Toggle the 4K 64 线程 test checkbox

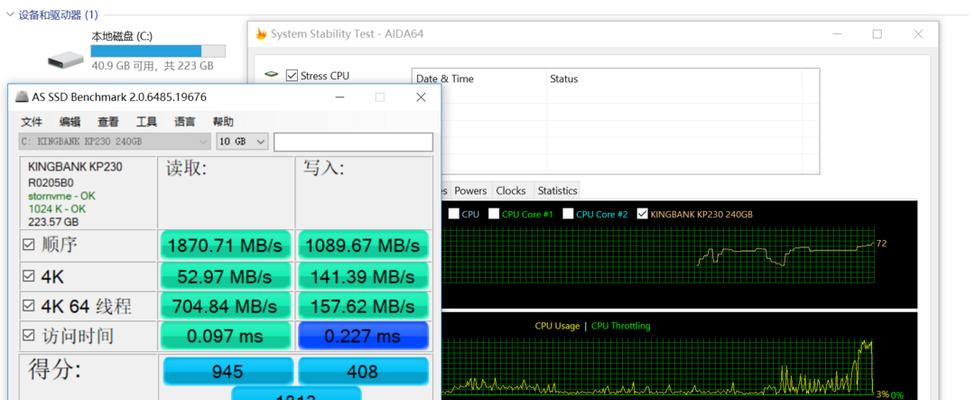[29, 306]
